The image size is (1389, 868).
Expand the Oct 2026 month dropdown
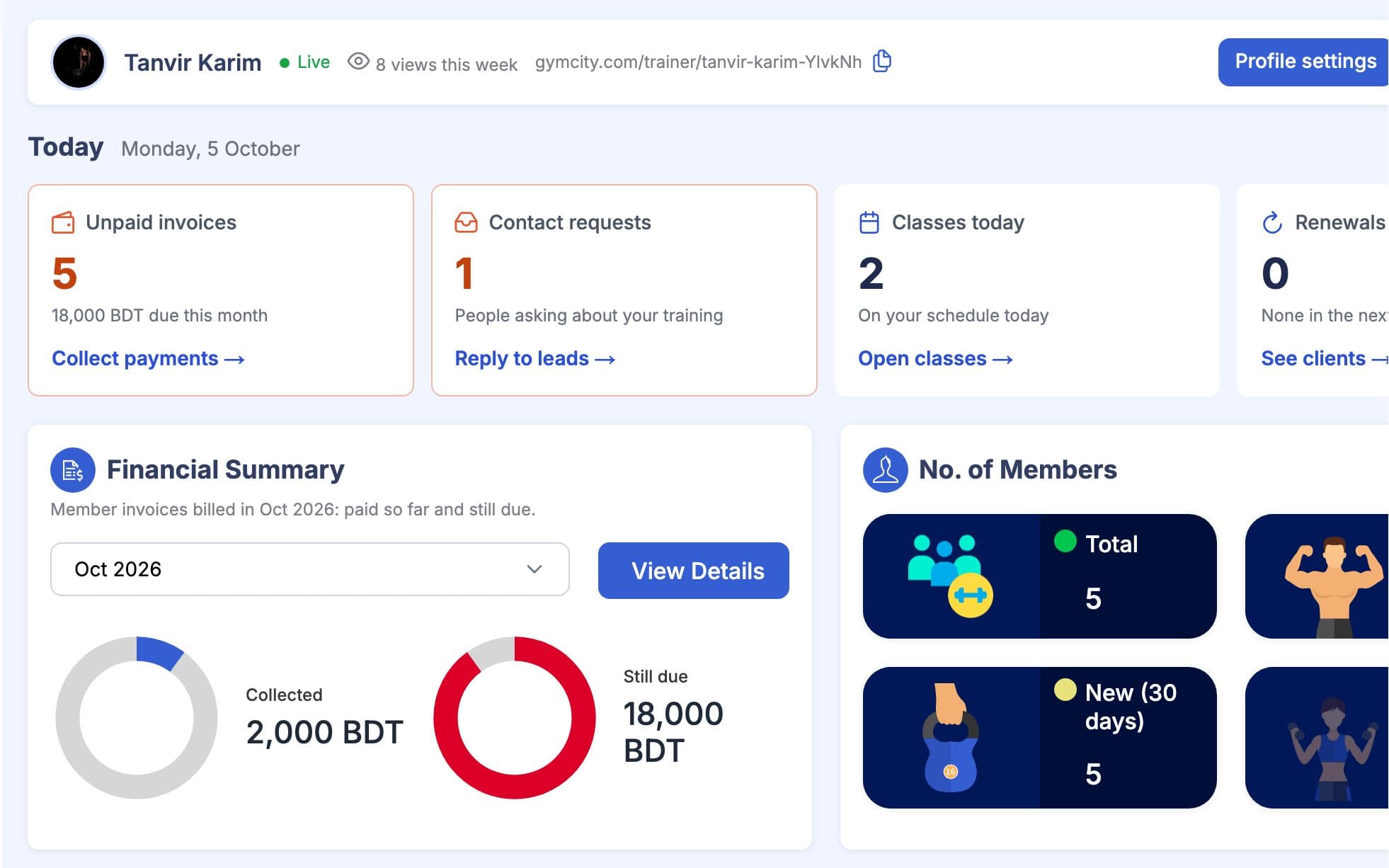point(310,569)
